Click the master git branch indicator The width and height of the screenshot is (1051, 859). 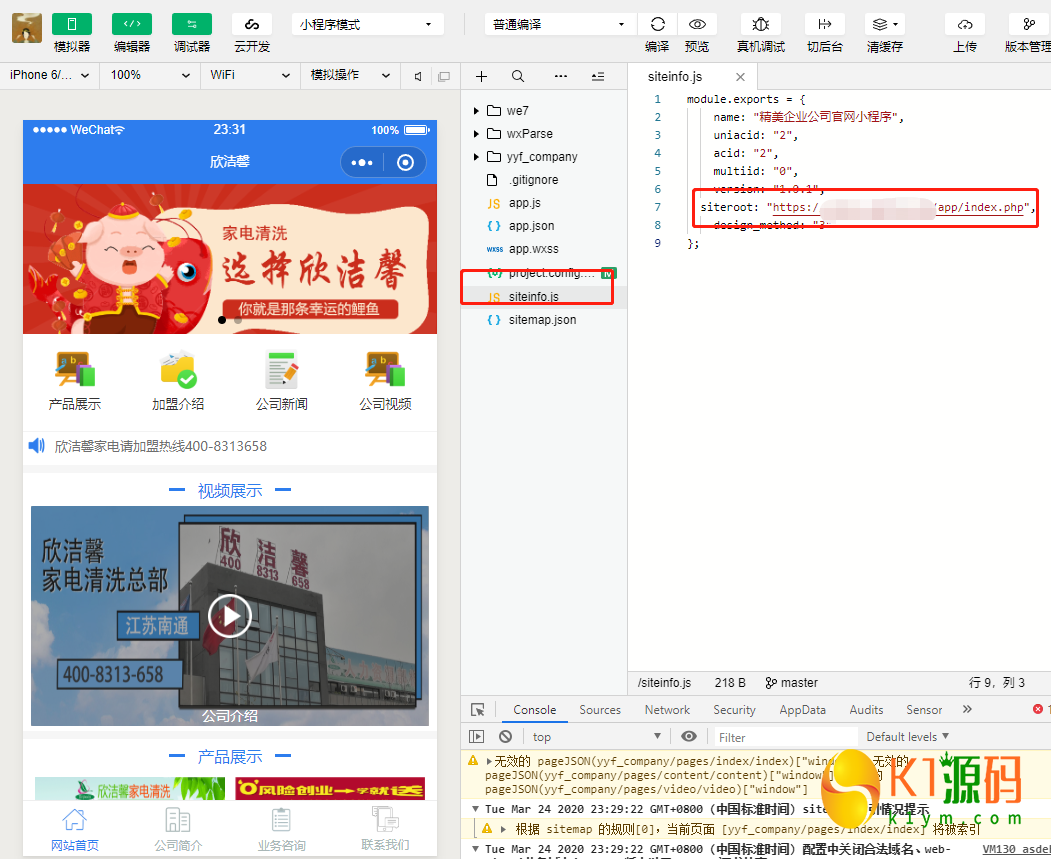tap(792, 683)
